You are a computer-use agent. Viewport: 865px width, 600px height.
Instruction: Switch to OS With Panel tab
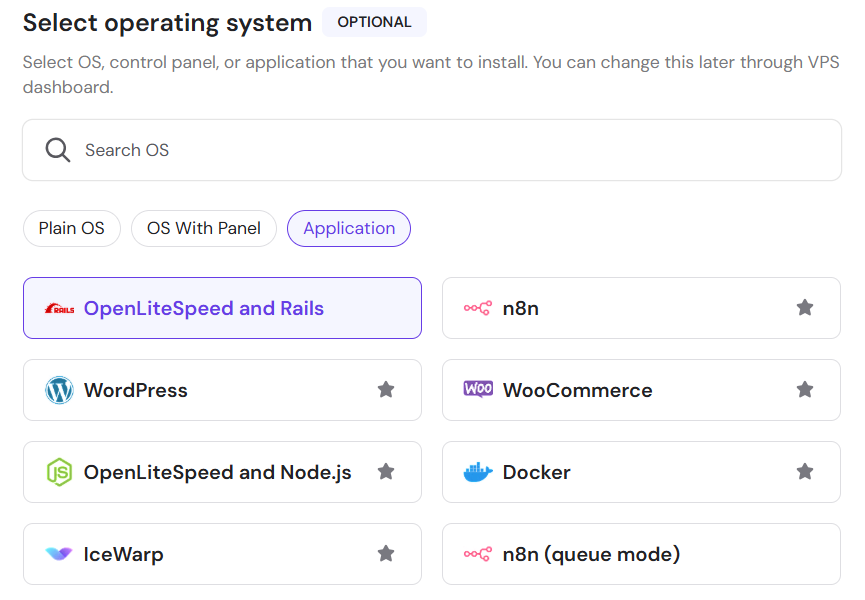coord(204,228)
